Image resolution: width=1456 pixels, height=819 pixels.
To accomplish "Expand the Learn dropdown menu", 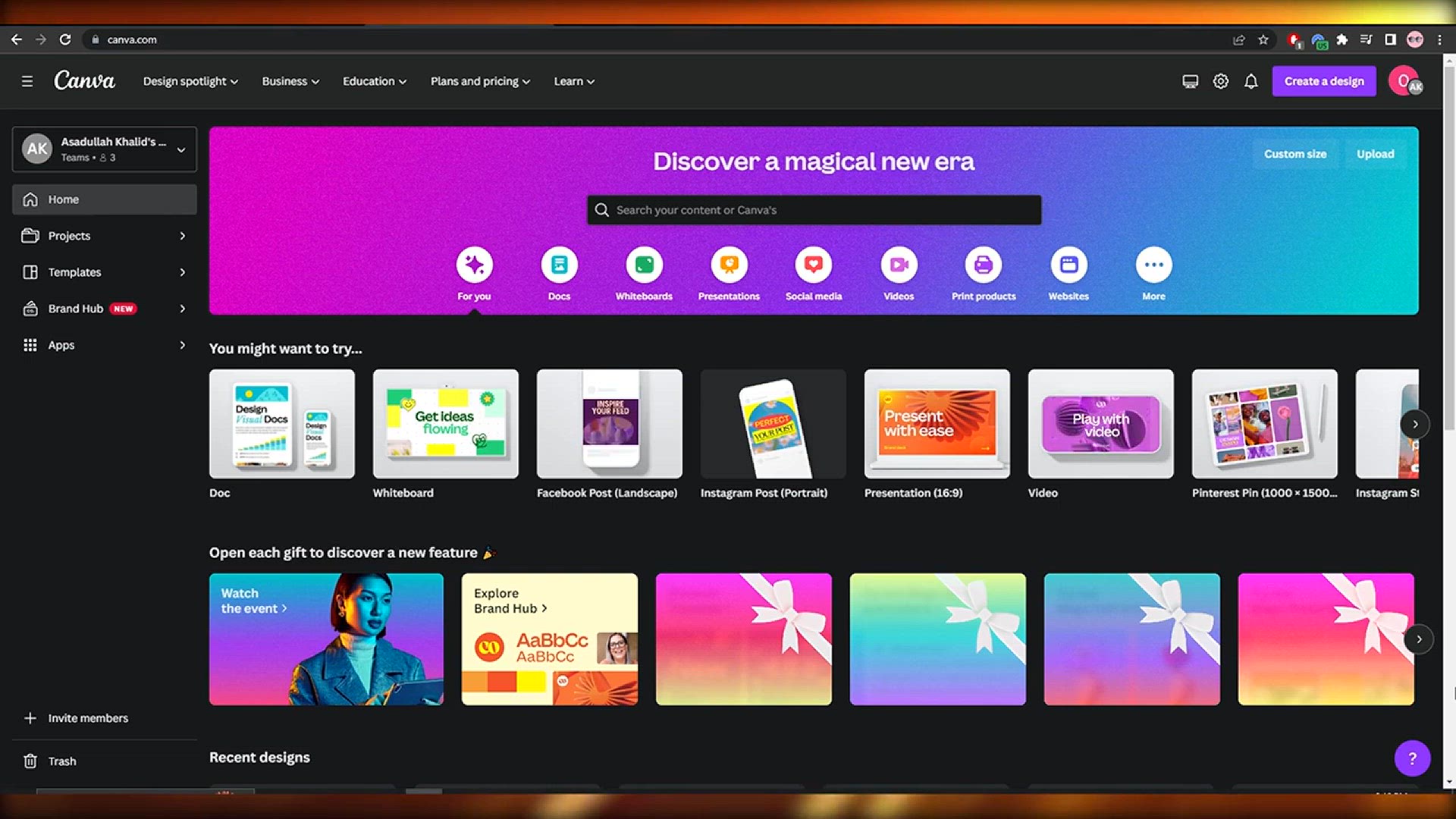I will click(574, 81).
